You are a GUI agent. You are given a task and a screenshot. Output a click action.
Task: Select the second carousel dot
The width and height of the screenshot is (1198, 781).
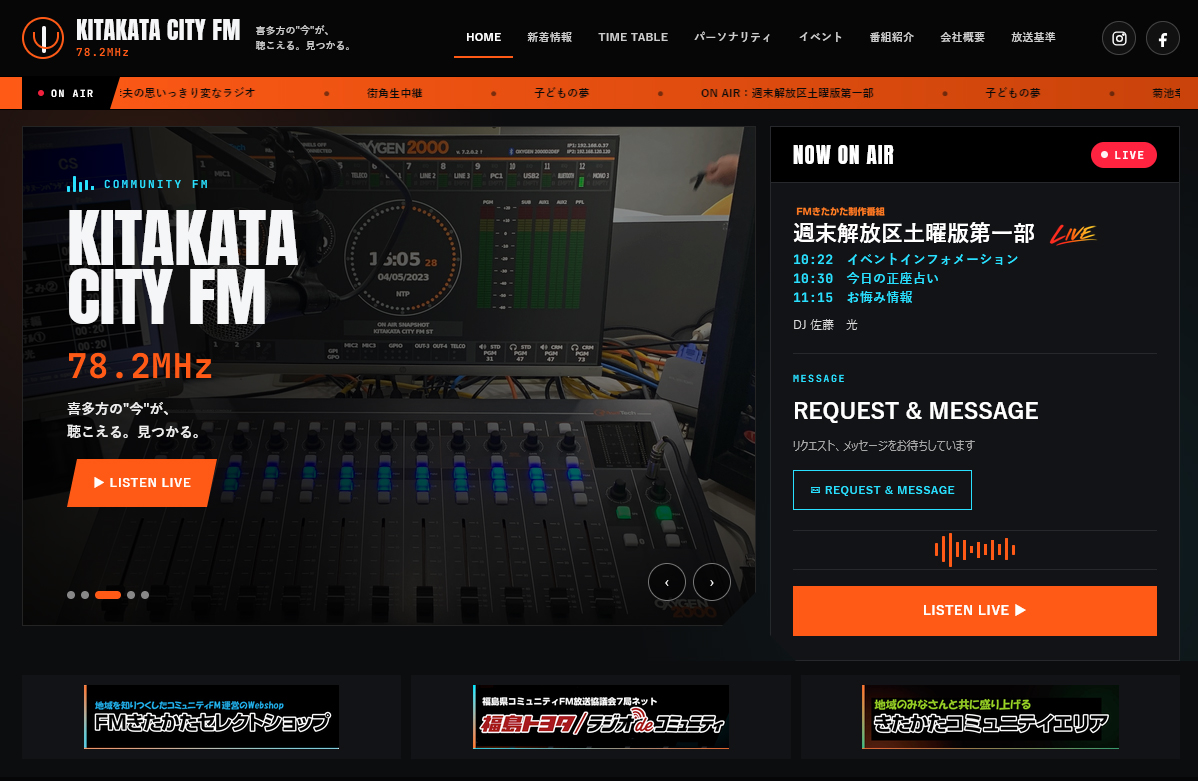tap(85, 595)
